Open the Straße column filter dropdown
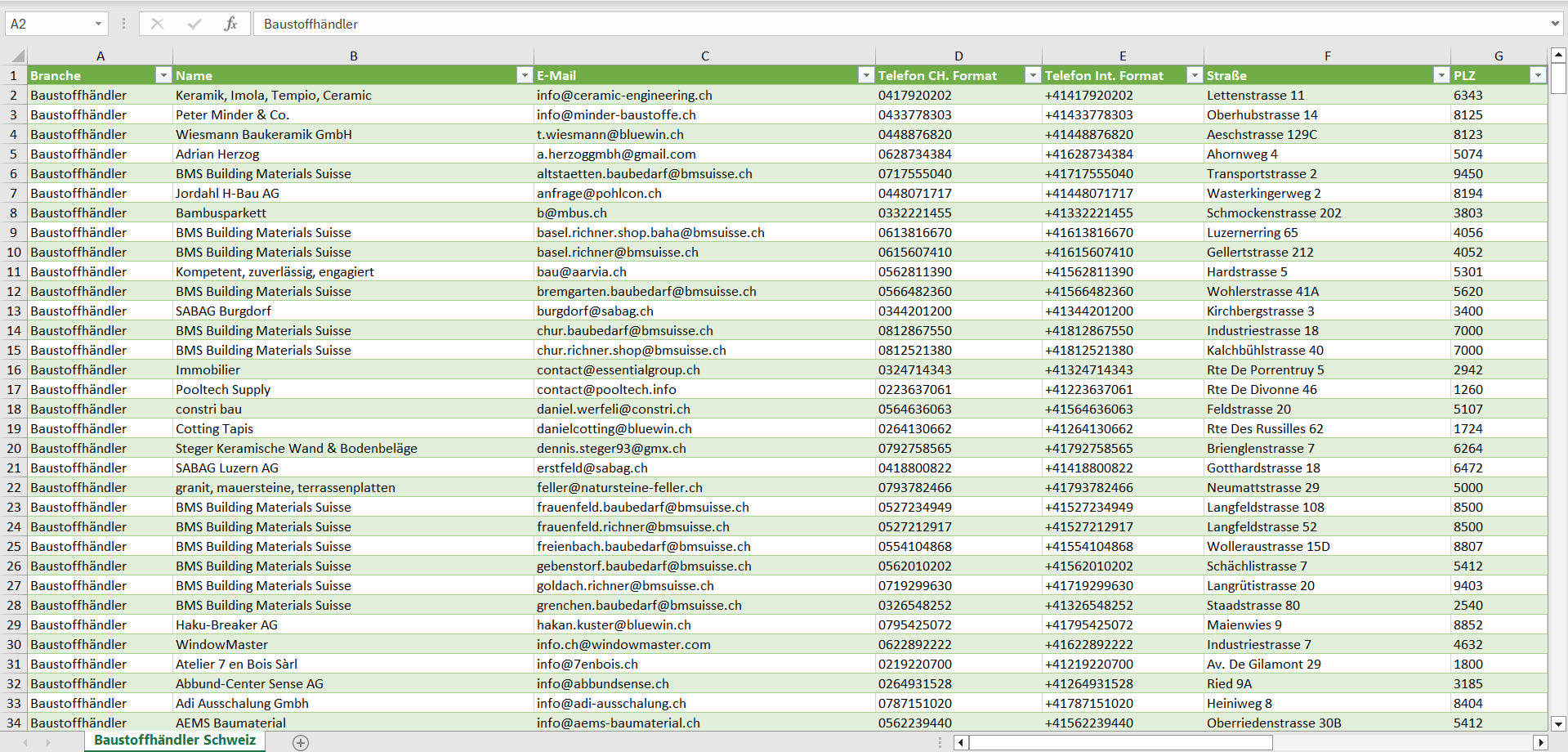1568x752 pixels. (1441, 75)
